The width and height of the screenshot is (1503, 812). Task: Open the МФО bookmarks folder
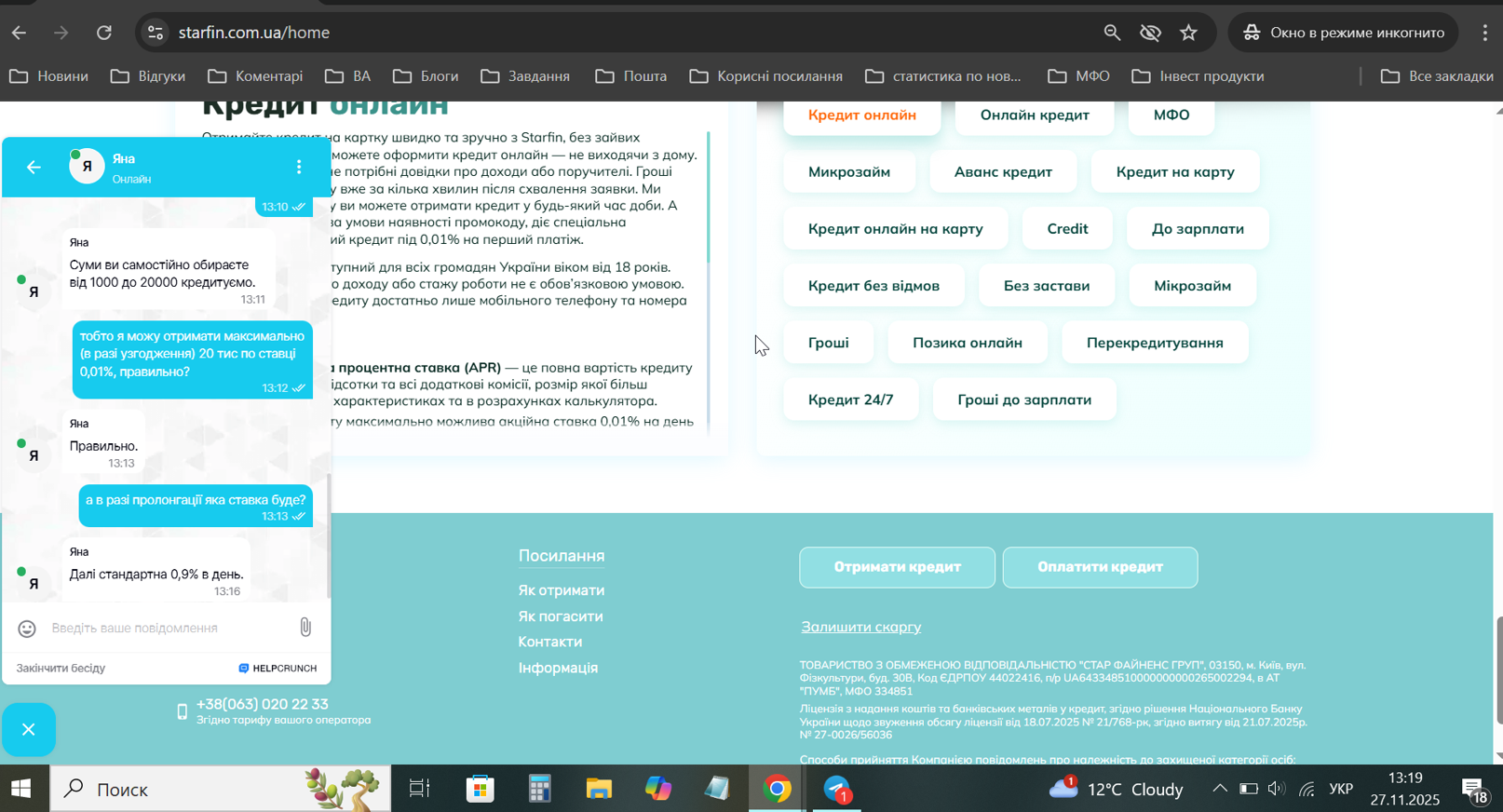click(1079, 76)
